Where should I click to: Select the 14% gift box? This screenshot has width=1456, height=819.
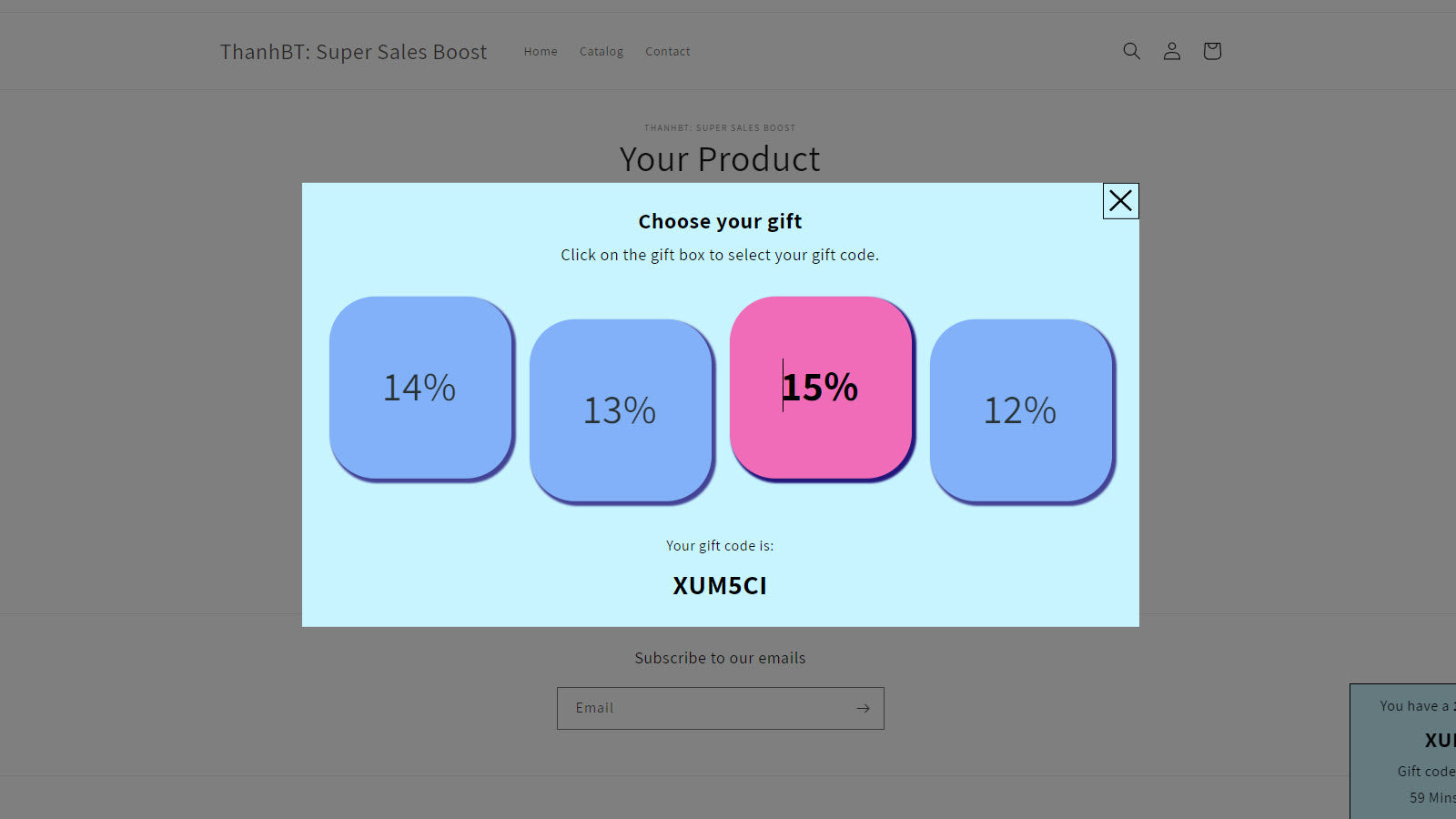420,388
